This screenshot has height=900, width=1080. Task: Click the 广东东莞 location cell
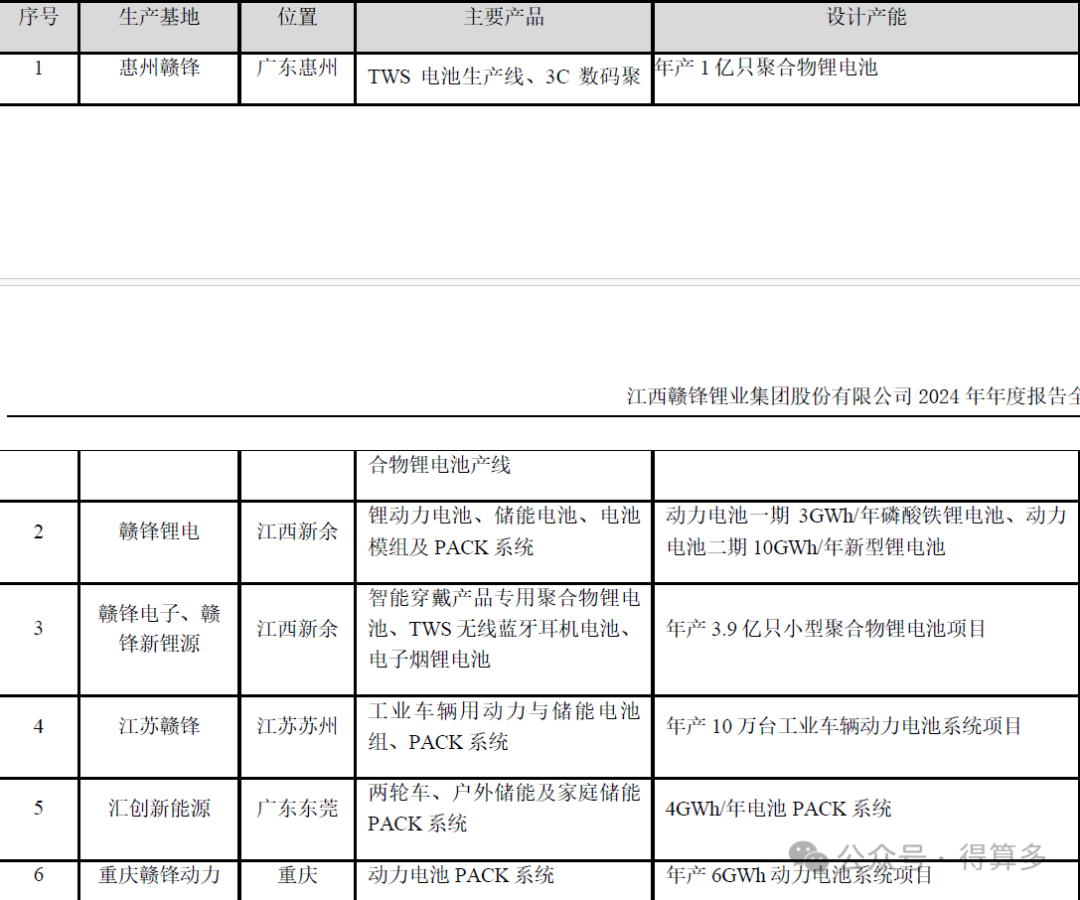tap(297, 819)
